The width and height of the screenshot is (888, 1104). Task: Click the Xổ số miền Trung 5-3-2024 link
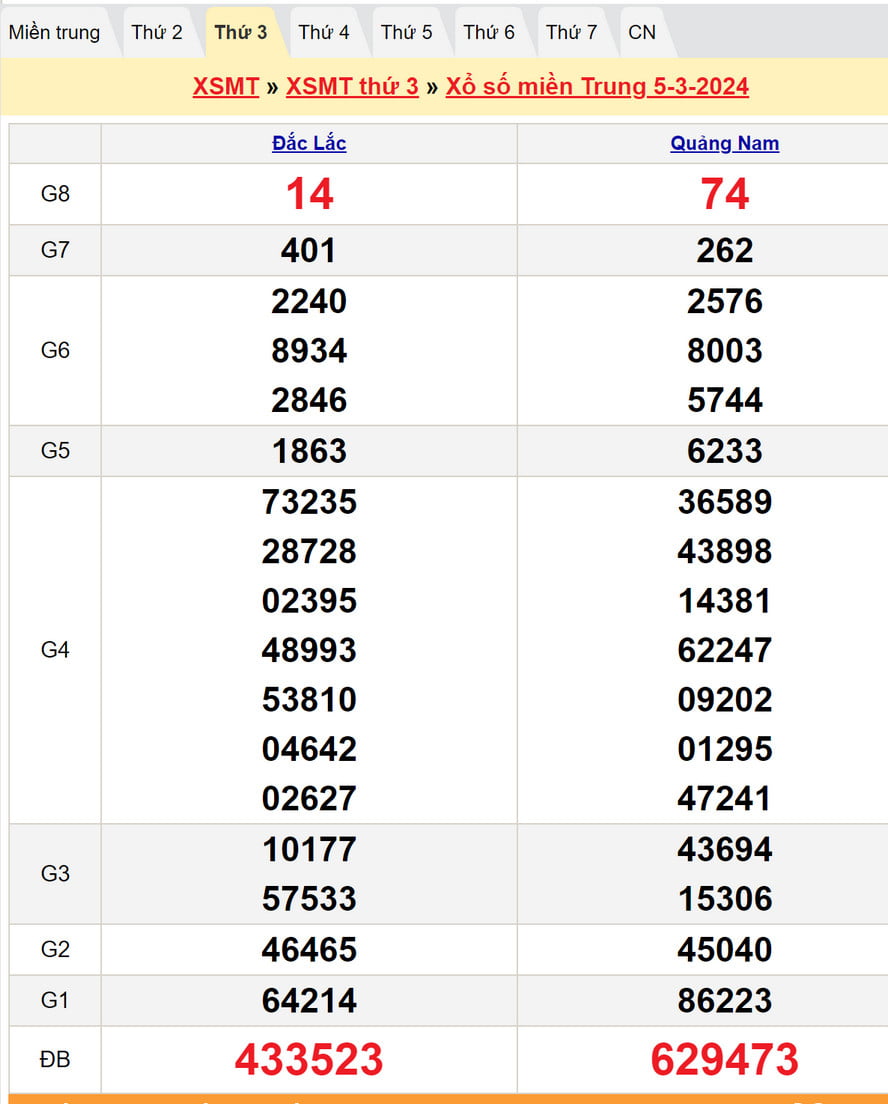tap(597, 86)
